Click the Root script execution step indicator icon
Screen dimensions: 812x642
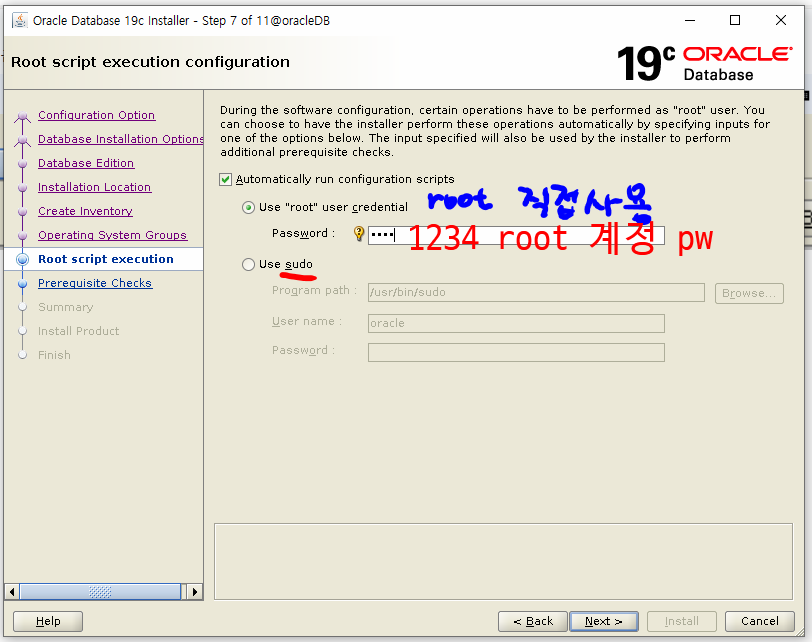coord(22,259)
